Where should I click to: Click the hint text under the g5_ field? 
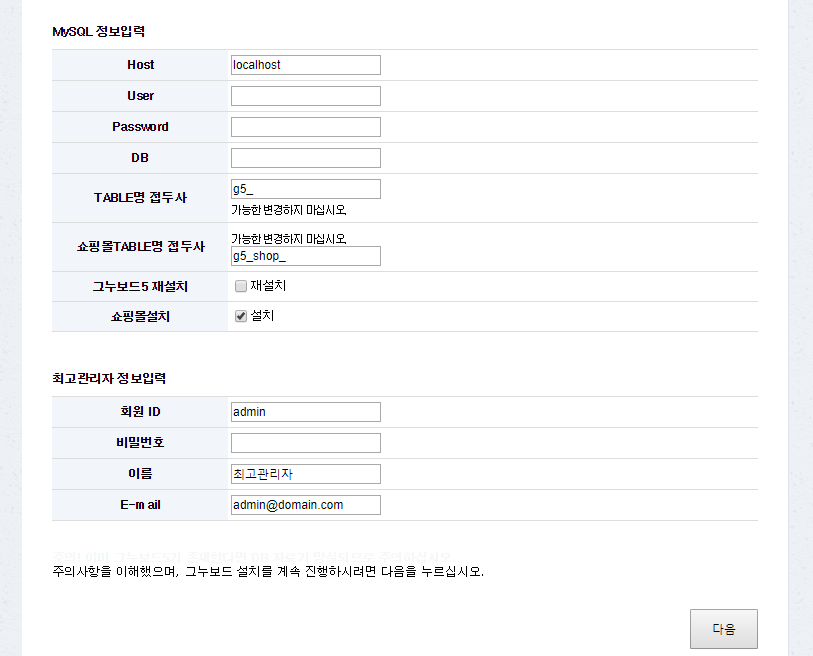[x=289, y=211]
